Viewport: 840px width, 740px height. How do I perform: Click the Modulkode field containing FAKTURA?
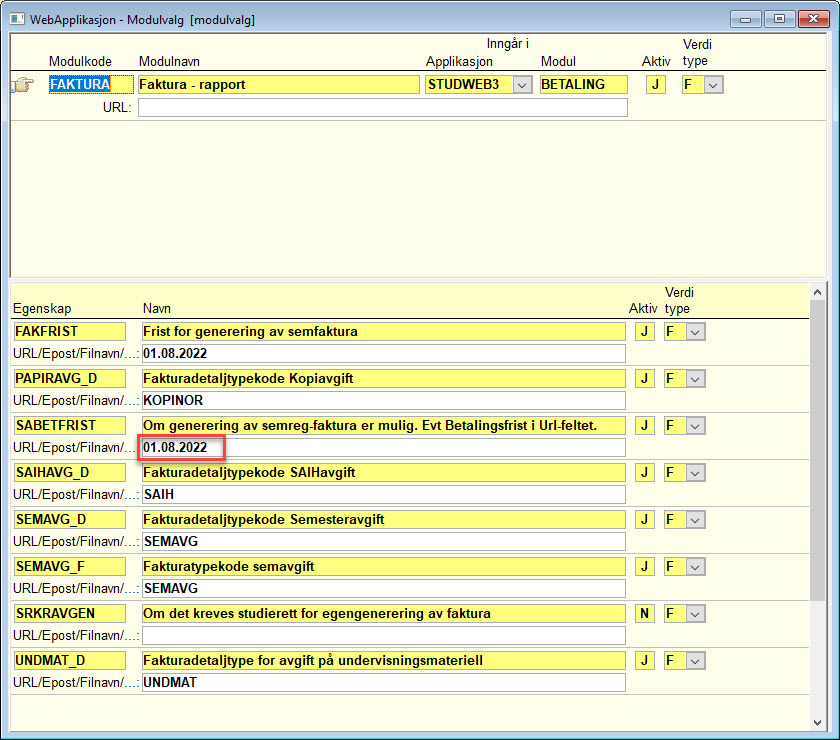tap(91, 85)
